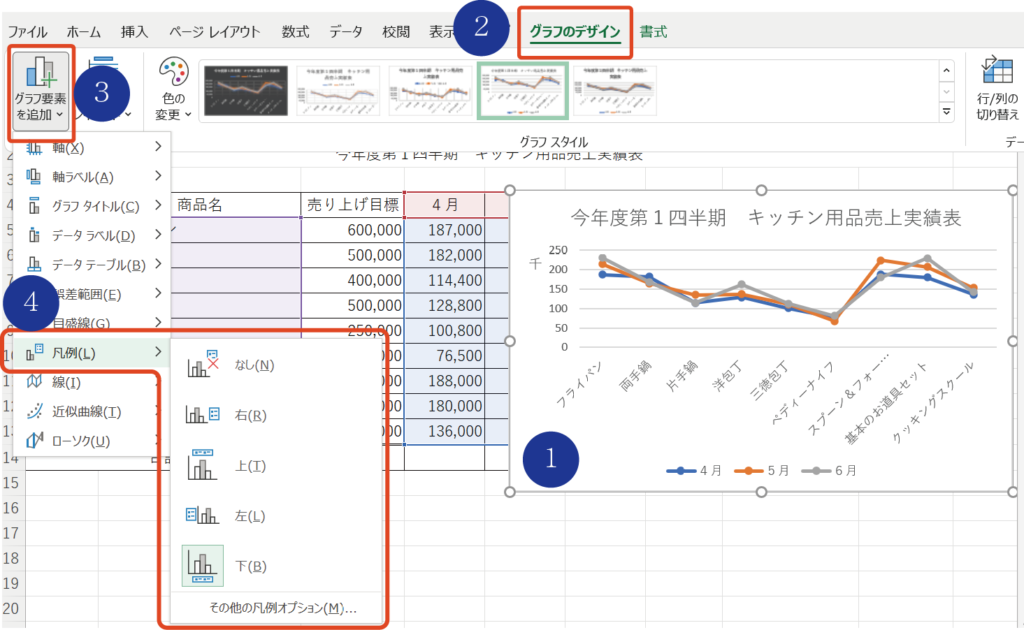Viewport: 1024px width, 630px height.
Task: Switch to the Chart Design (グラフのデザイン) tab
Action: pos(575,32)
